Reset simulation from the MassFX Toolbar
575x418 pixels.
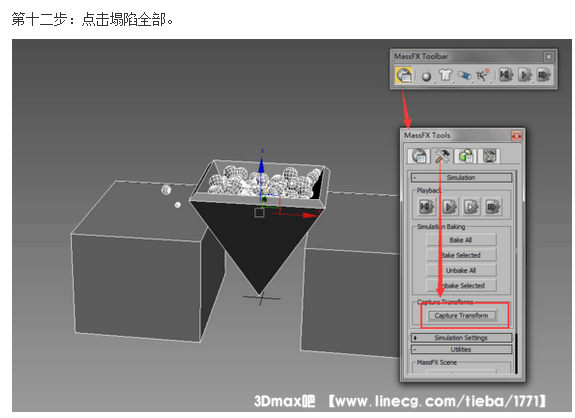pyautogui.click(x=506, y=75)
